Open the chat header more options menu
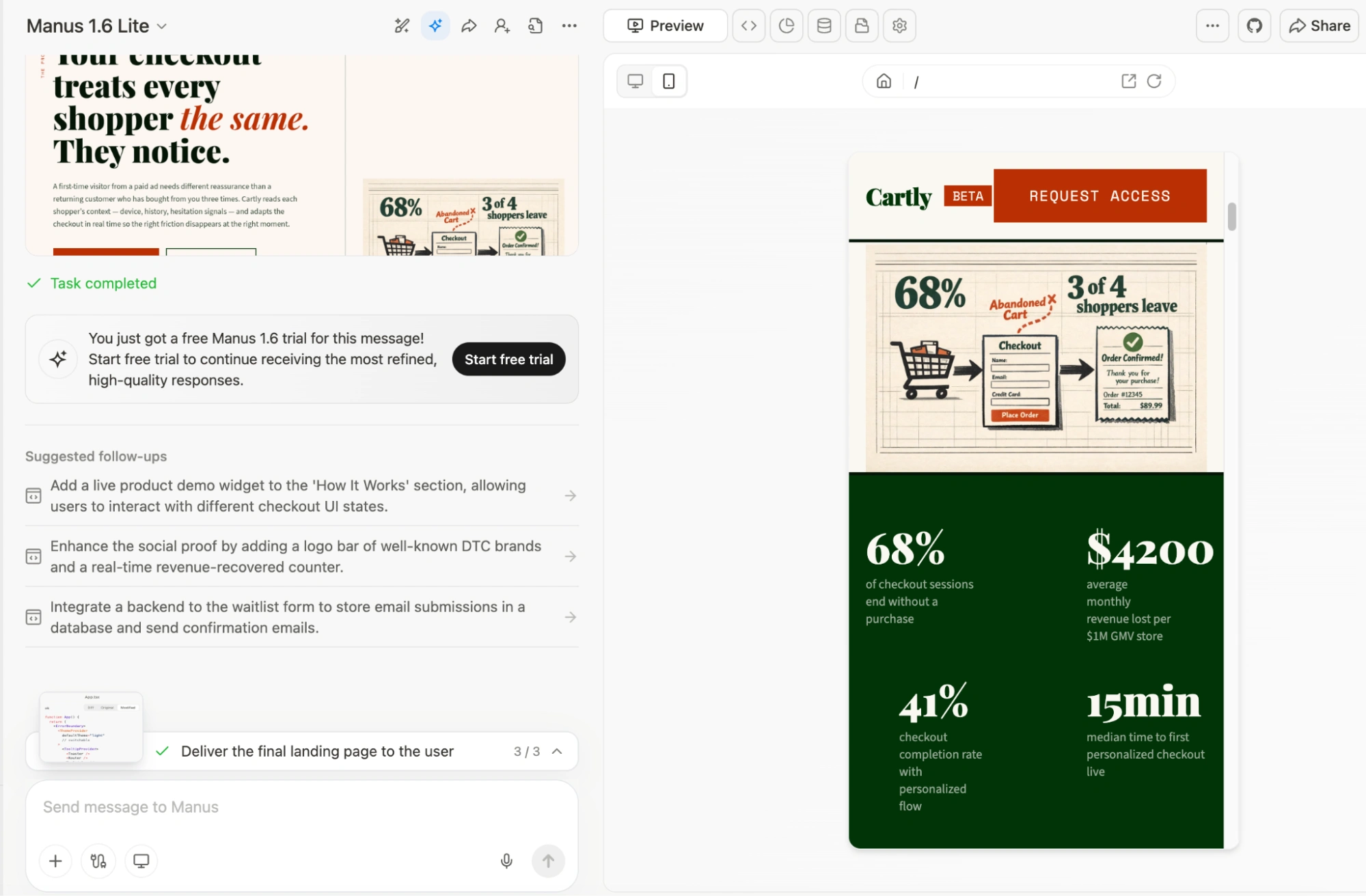This screenshot has height=896, width=1366. tap(569, 26)
